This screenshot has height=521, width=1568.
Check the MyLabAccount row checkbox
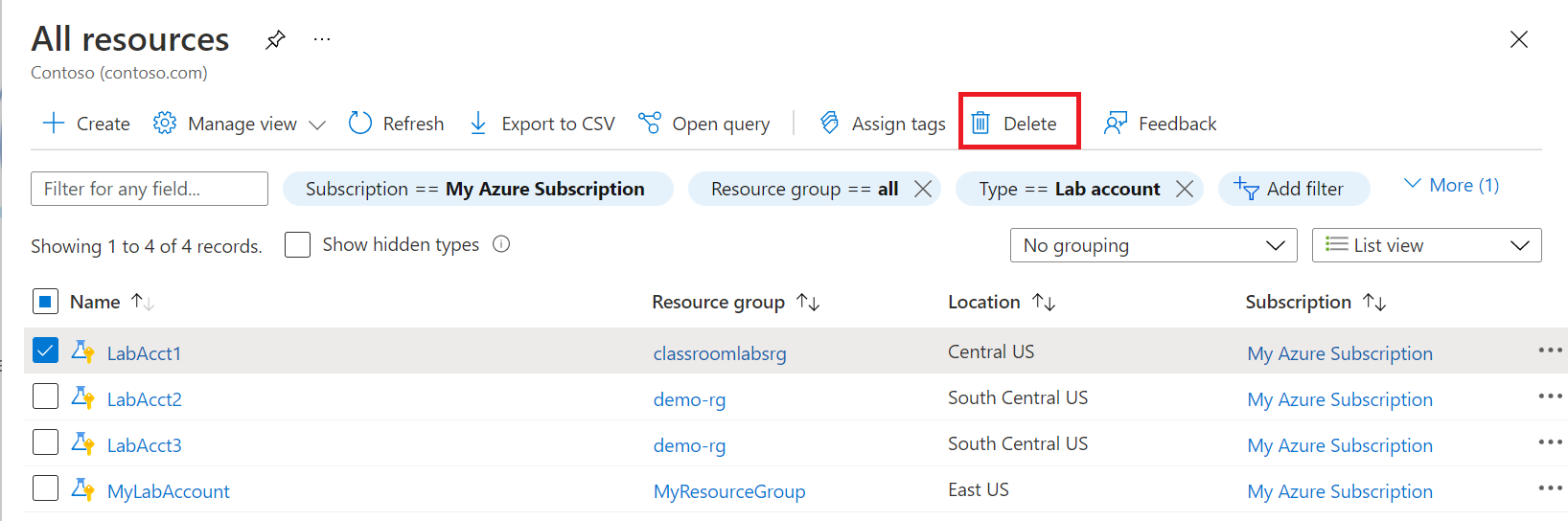point(45,488)
